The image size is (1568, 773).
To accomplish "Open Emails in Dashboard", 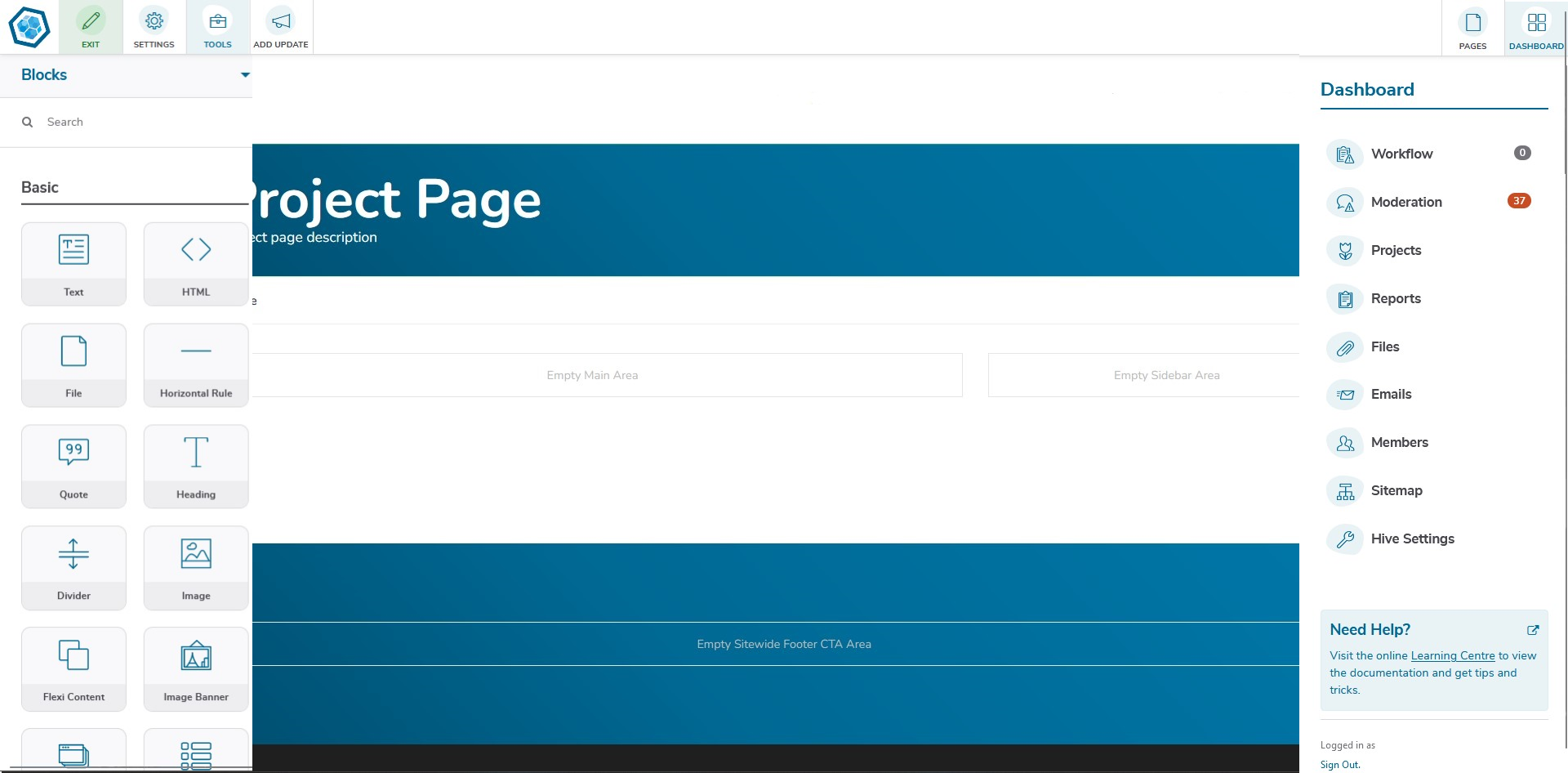I will [1391, 394].
